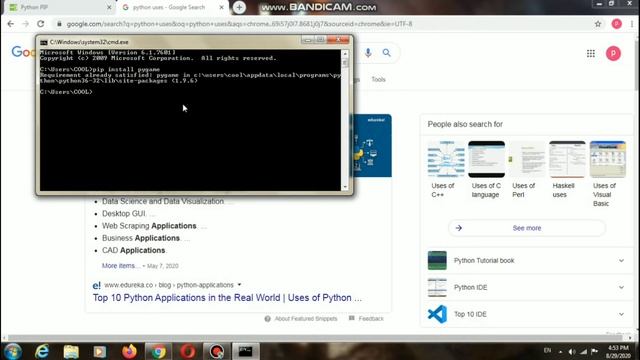Close the Python PIP tab
The image size is (640, 360).
tap(109, 7)
